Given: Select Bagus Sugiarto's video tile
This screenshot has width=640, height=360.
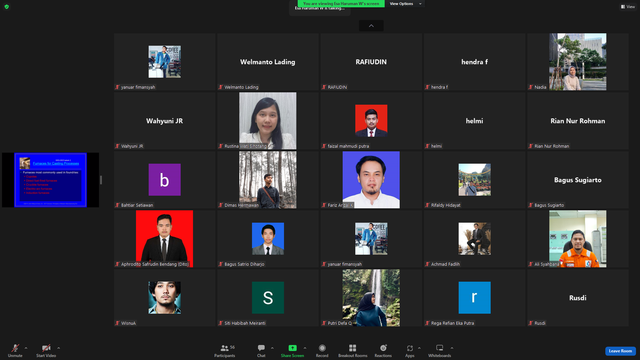Looking at the screenshot, I should 578,180.
